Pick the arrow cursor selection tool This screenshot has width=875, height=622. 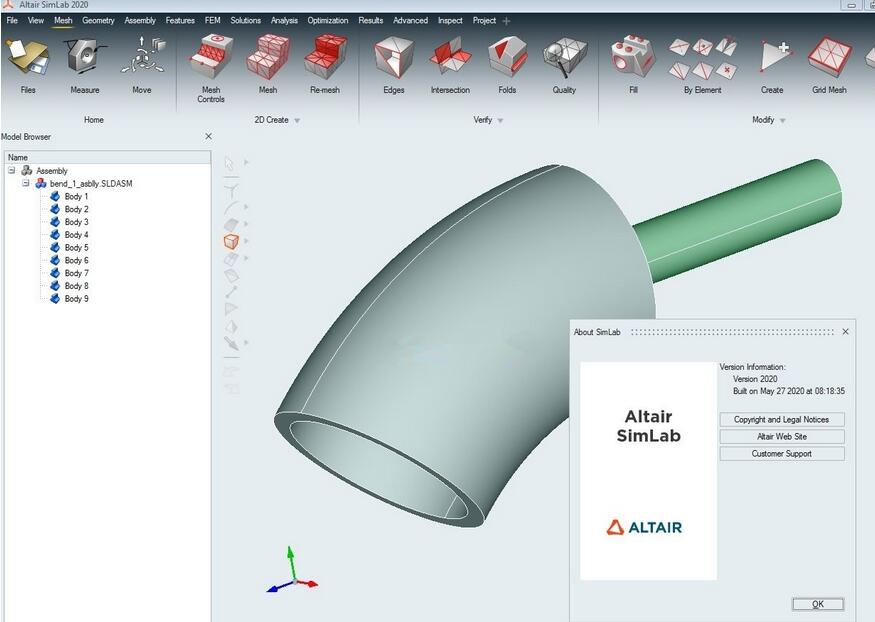click(x=229, y=163)
